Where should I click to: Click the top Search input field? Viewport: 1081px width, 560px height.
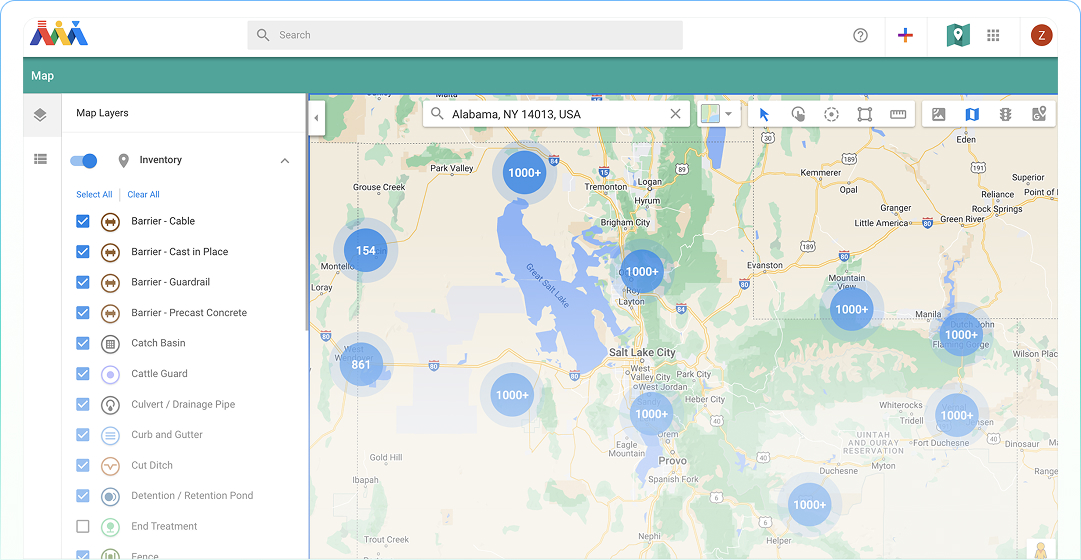(x=465, y=35)
